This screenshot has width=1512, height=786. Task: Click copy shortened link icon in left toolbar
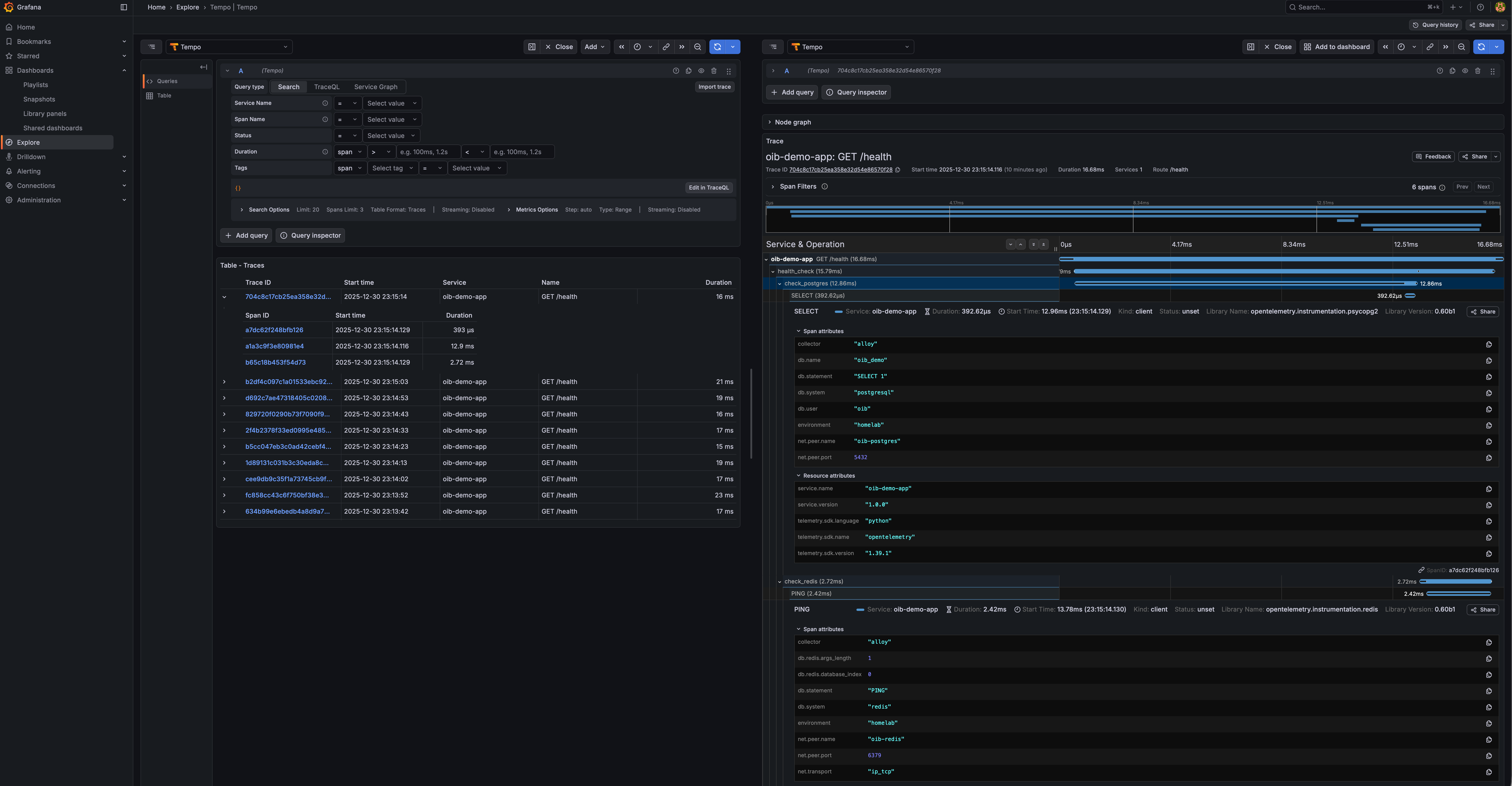pyautogui.click(x=666, y=47)
